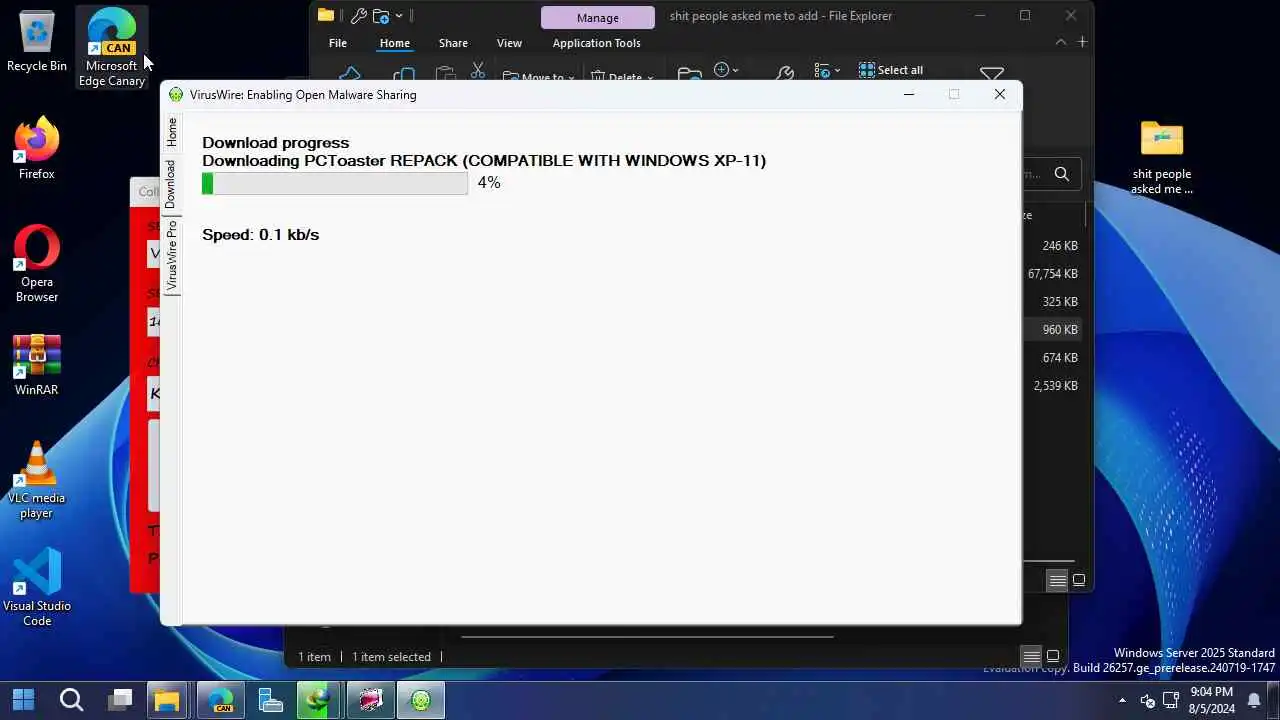
Task: Select the 674 KB file row
Action: click(x=1052, y=357)
